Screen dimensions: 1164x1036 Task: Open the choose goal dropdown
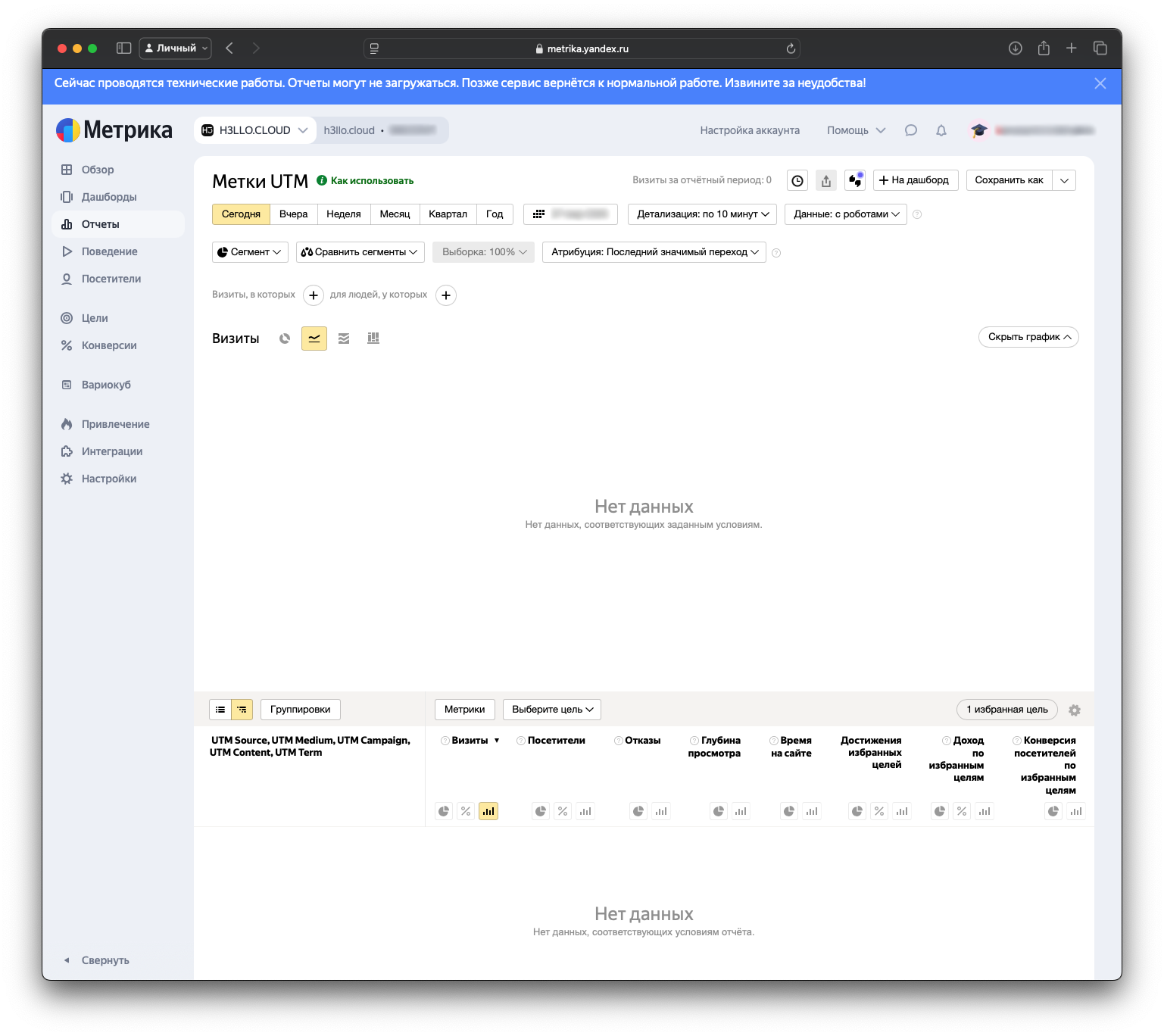pos(552,710)
